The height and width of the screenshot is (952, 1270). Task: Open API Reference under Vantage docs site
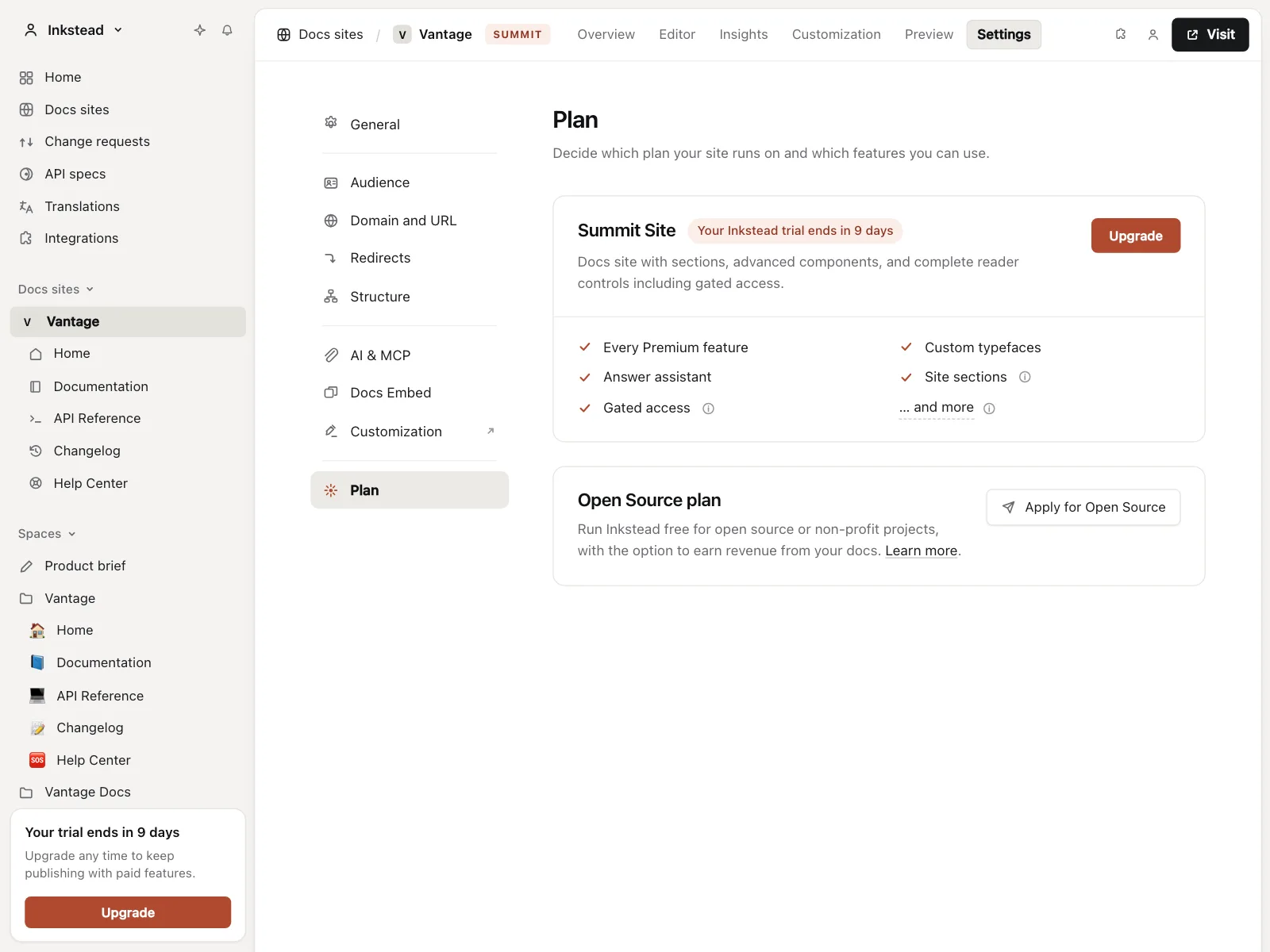pos(128,418)
